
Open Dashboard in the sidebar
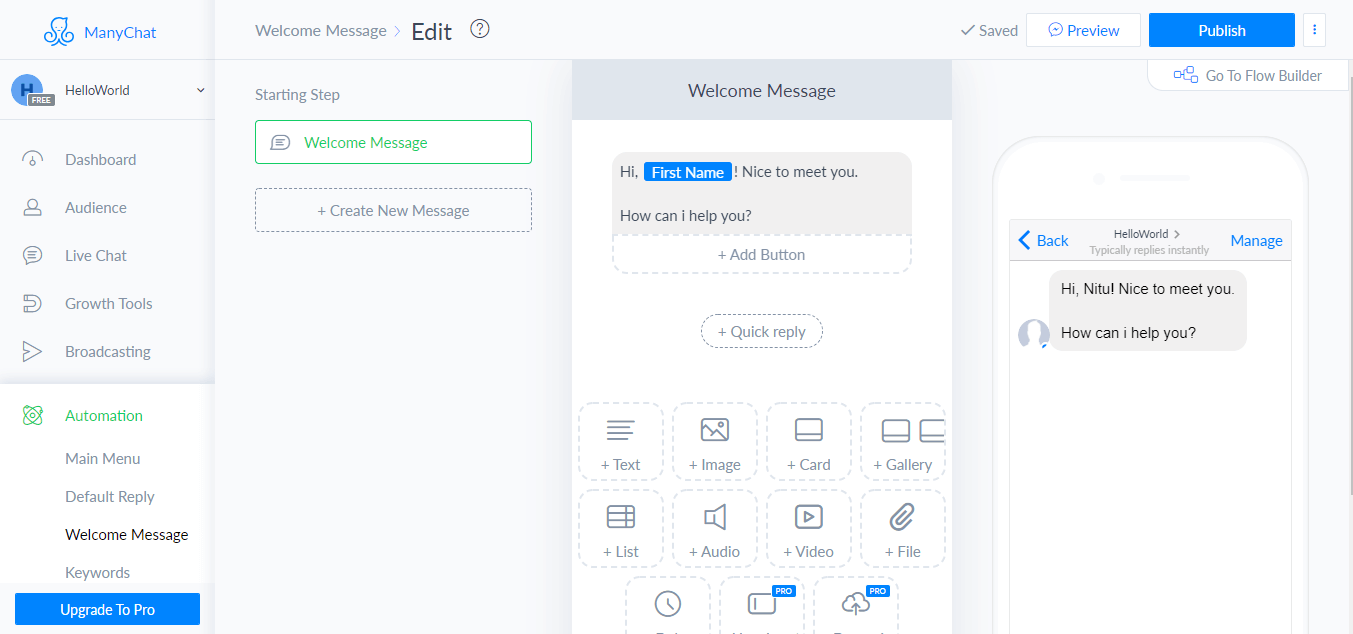(100, 160)
